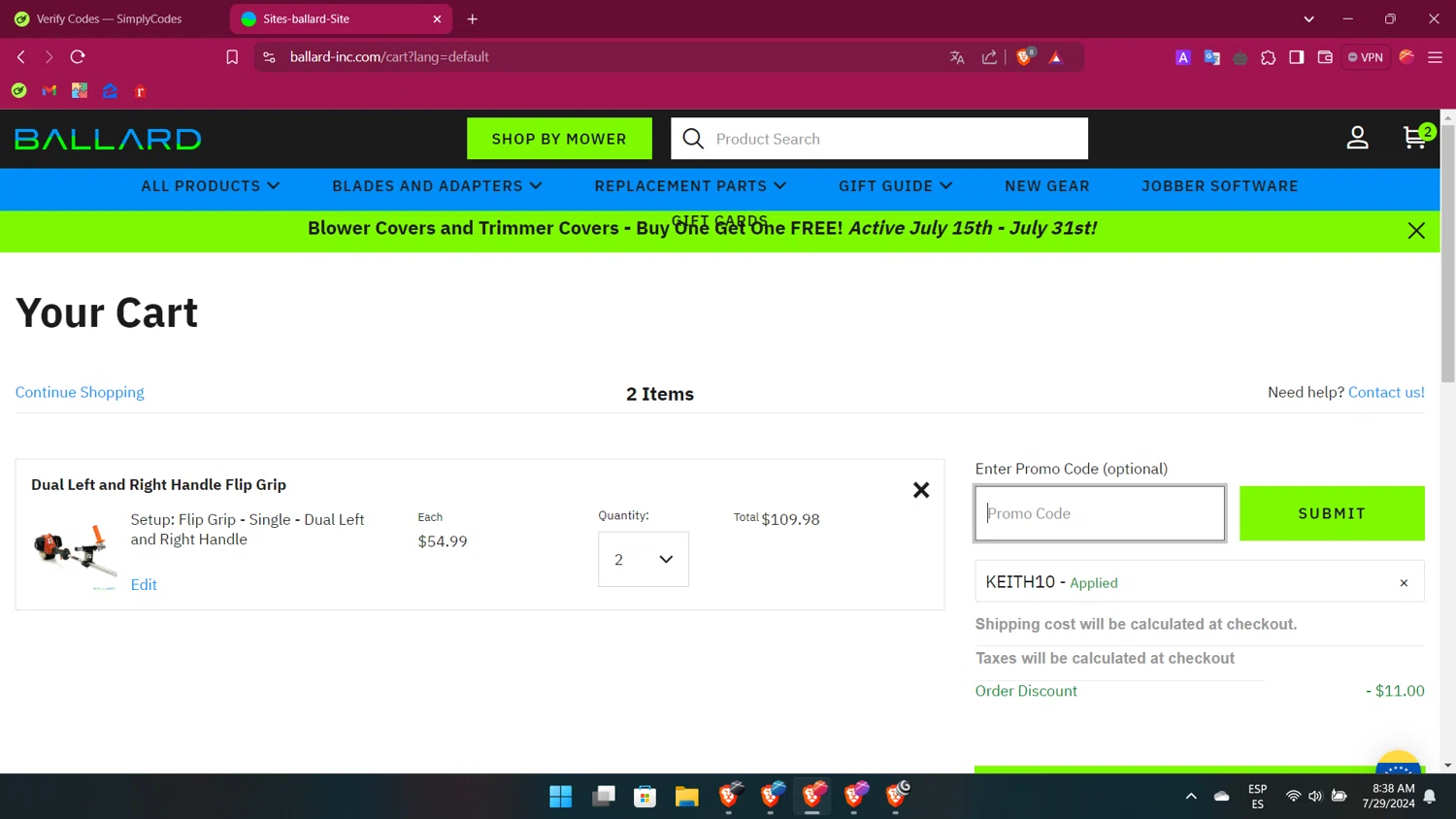The image size is (1456, 819).
Task: Open the Brave Wallet icon
Action: coord(1325,57)
